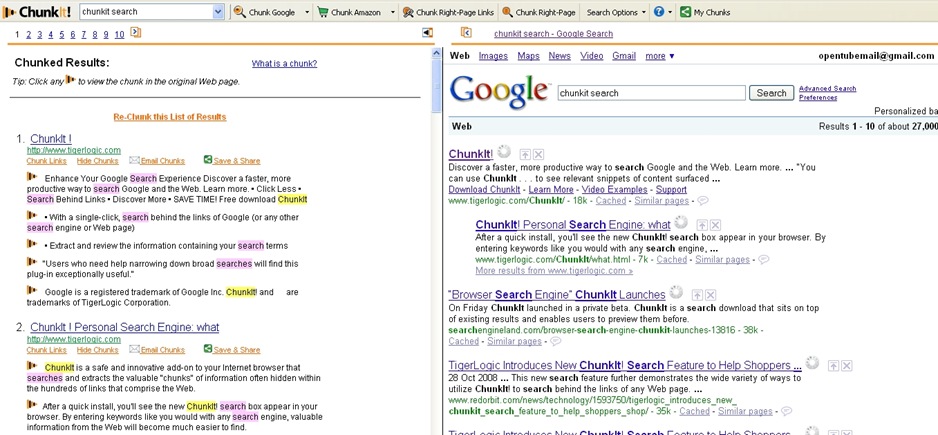Click the remove X on first Google result
Viewport: 938px width, 435px height.
(x=538, y=154)
